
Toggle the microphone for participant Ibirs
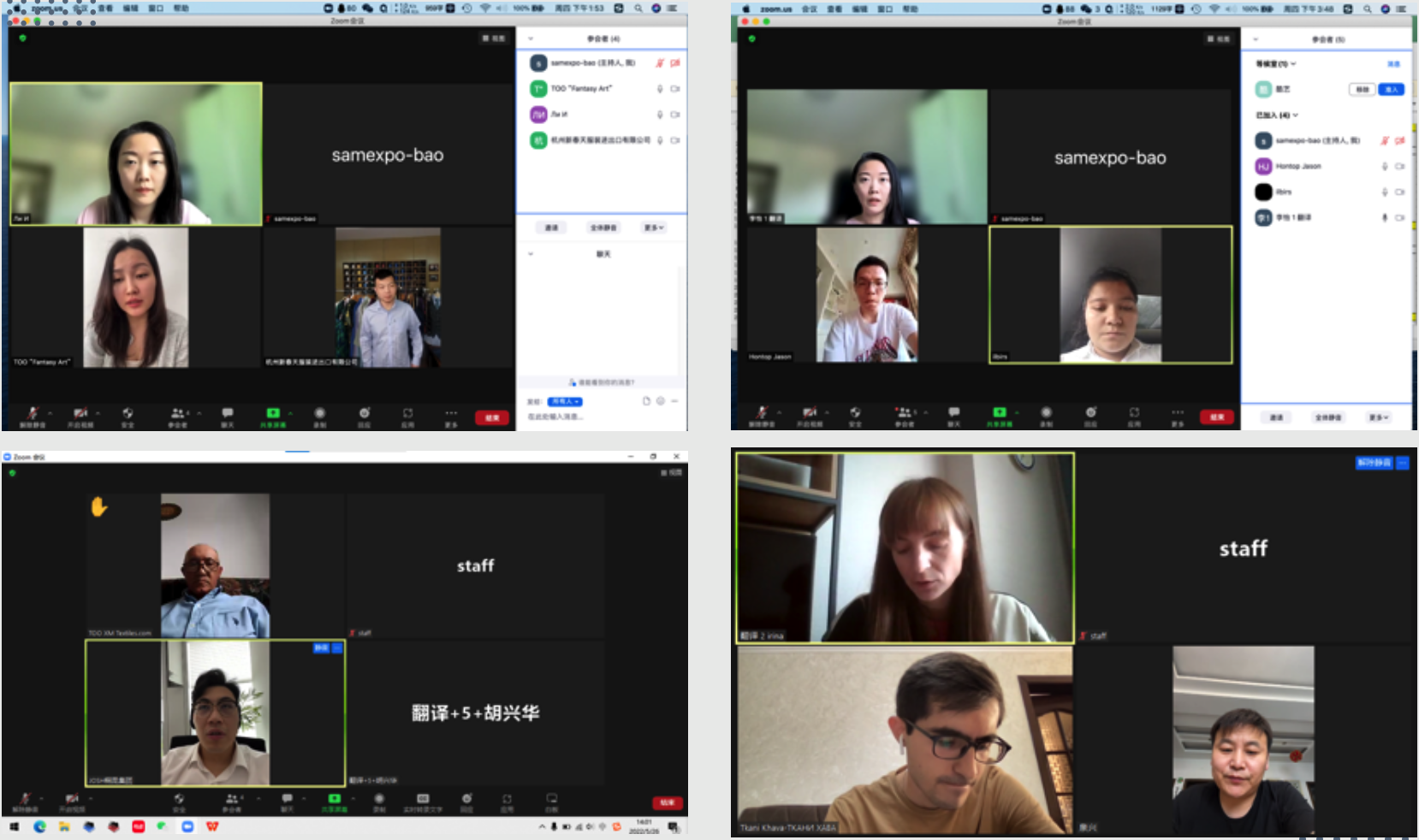[1385, 192]
